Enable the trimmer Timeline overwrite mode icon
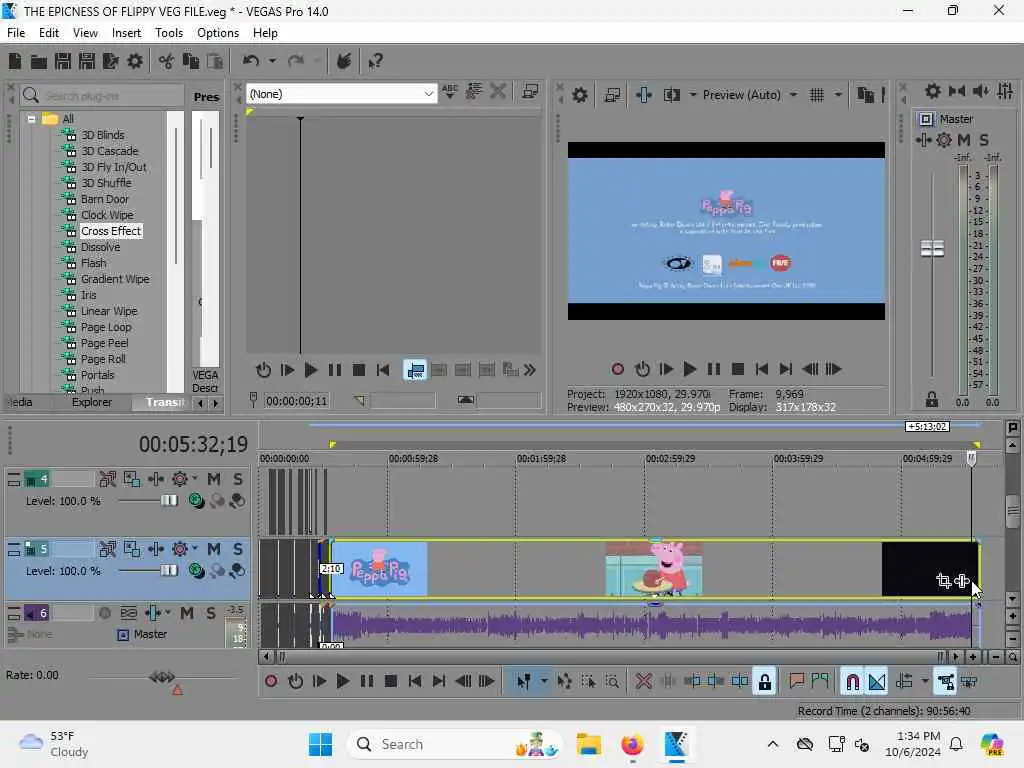 (x=415, y=370)
